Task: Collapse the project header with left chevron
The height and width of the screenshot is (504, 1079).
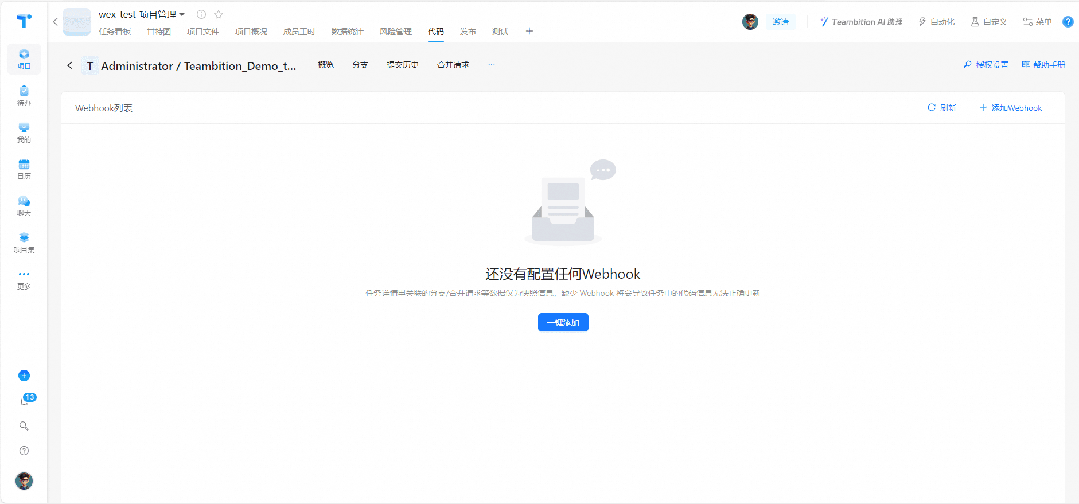Action: [54, 21]
